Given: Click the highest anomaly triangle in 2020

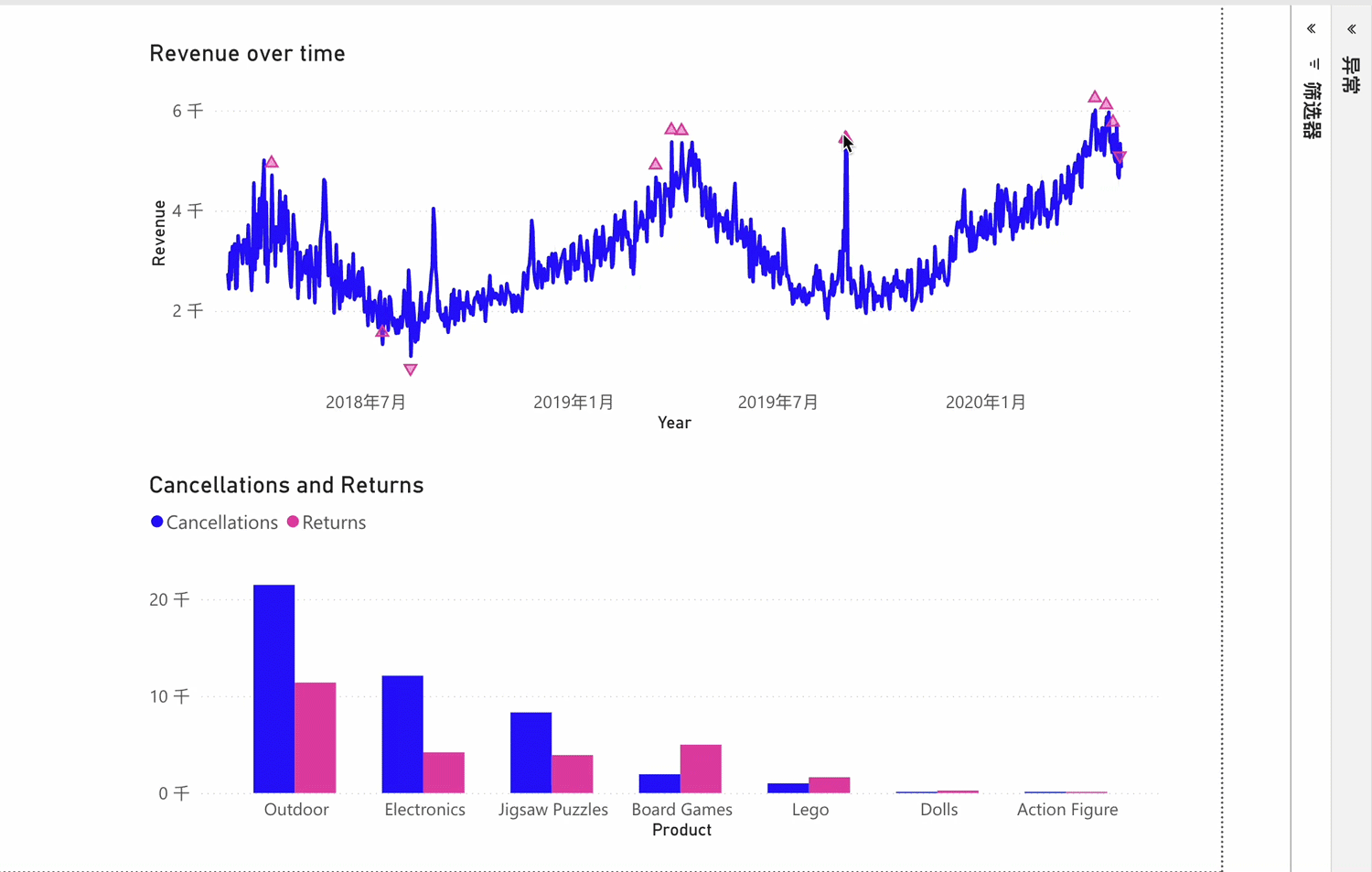Looking at the screenshot, I should tap(1094, 97).
